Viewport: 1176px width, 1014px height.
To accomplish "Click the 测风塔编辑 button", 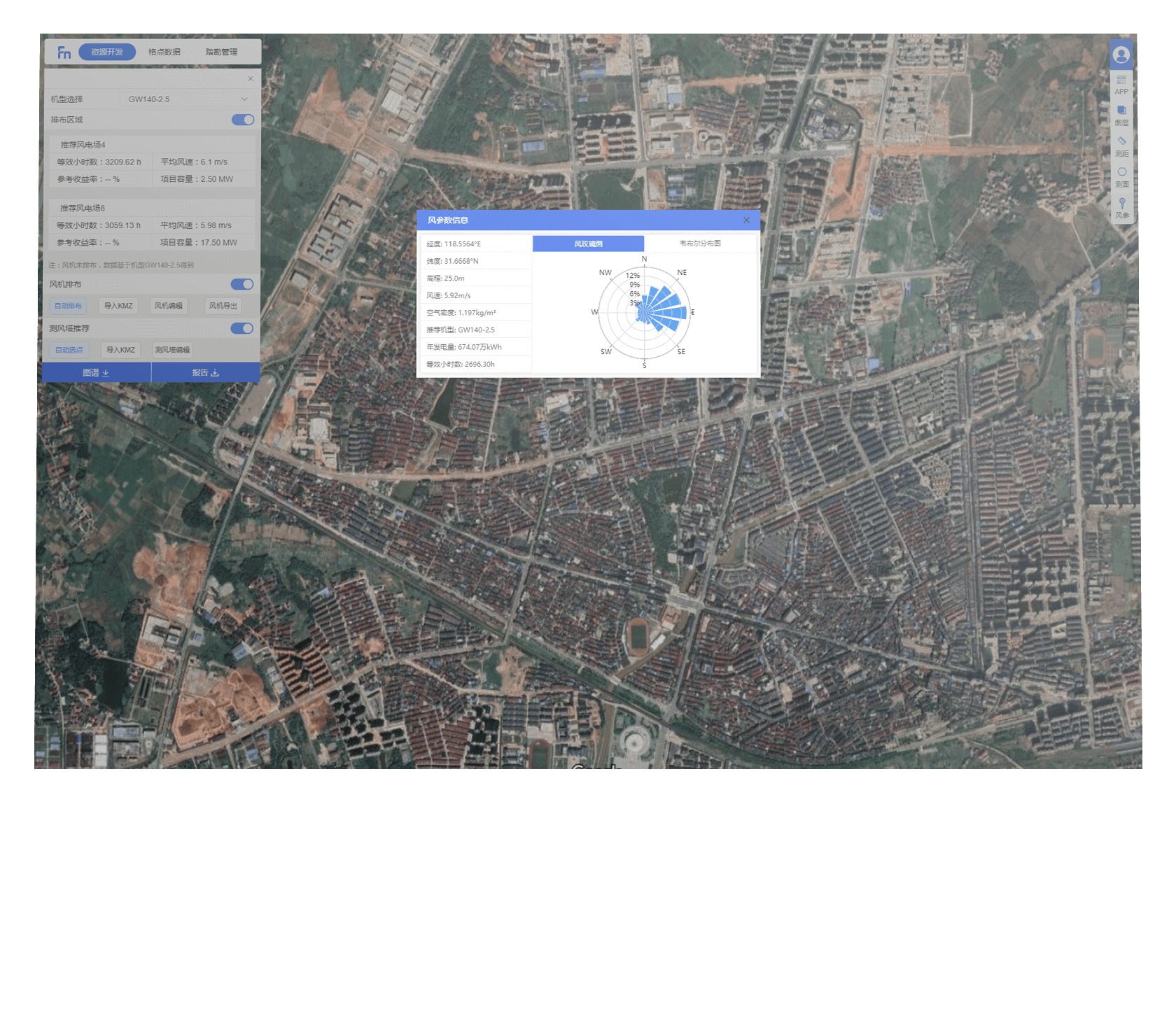I will pos(172,350).
